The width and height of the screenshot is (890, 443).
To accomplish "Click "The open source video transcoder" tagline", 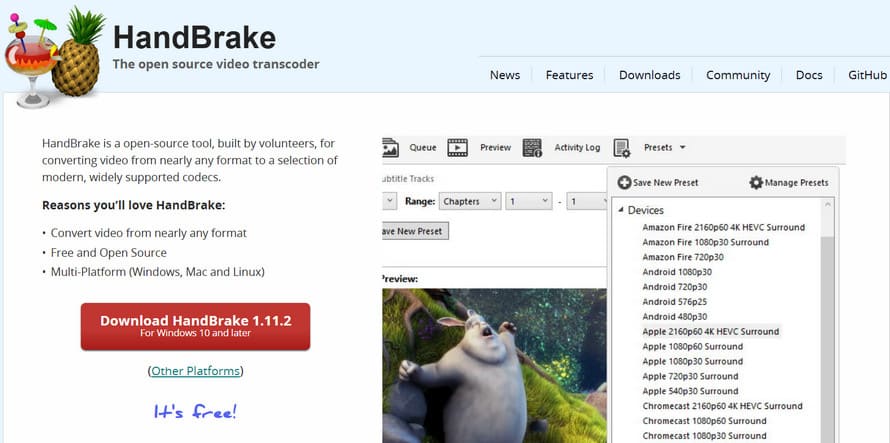I will click(216, 64).
